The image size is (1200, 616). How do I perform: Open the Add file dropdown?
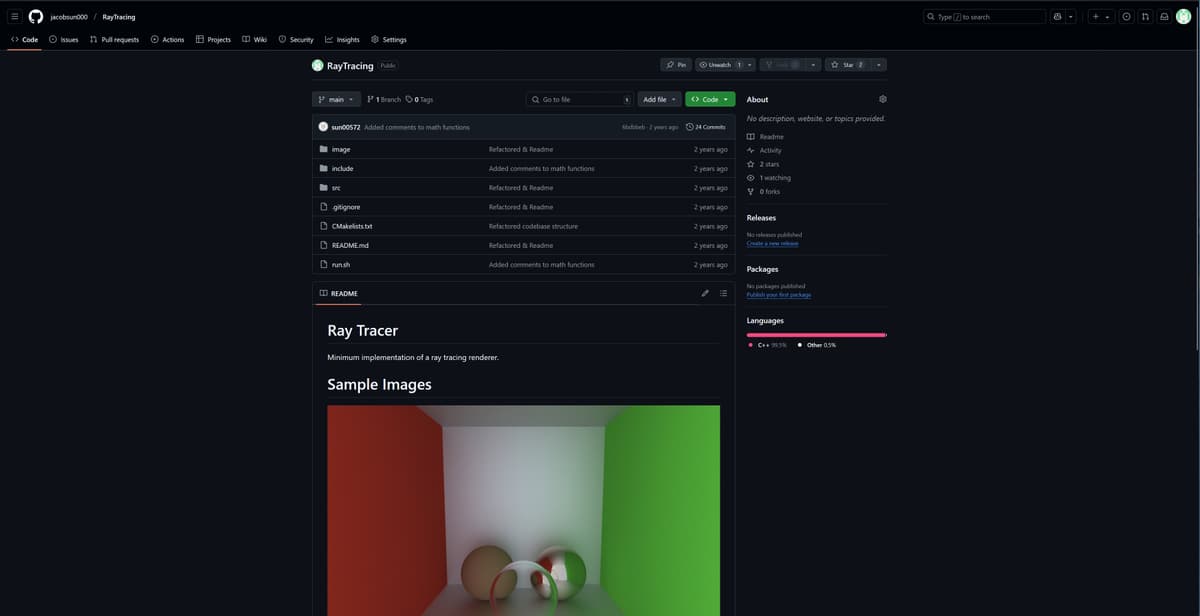(659, 99)
